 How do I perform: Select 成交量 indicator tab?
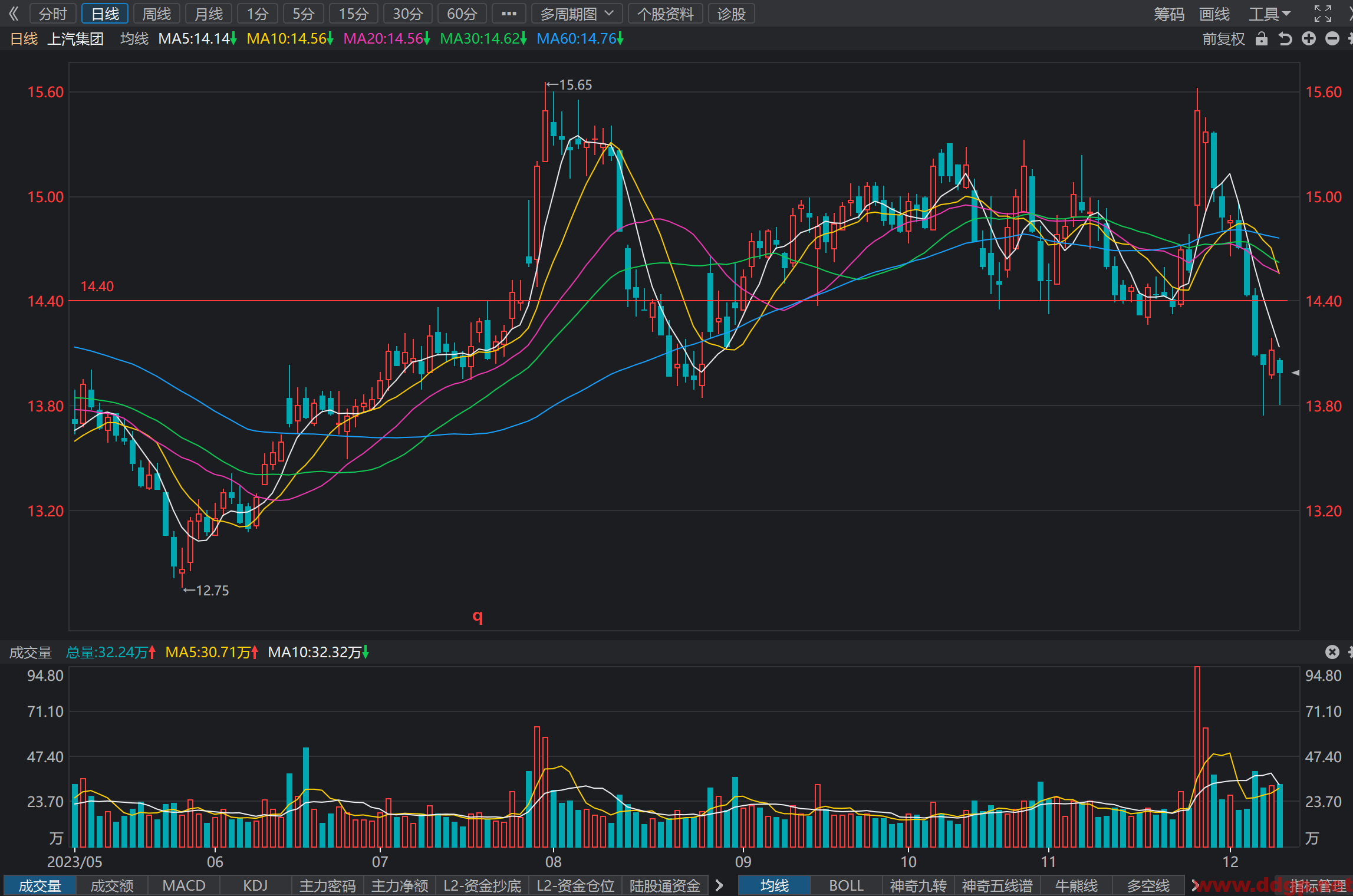click(40, 885)
